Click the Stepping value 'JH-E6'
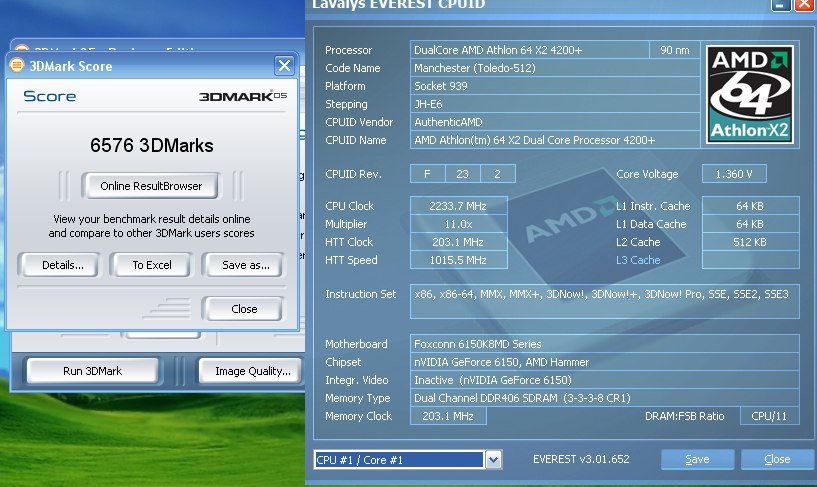This screenshot has width=817, height=487. click(x=555, y=104)
